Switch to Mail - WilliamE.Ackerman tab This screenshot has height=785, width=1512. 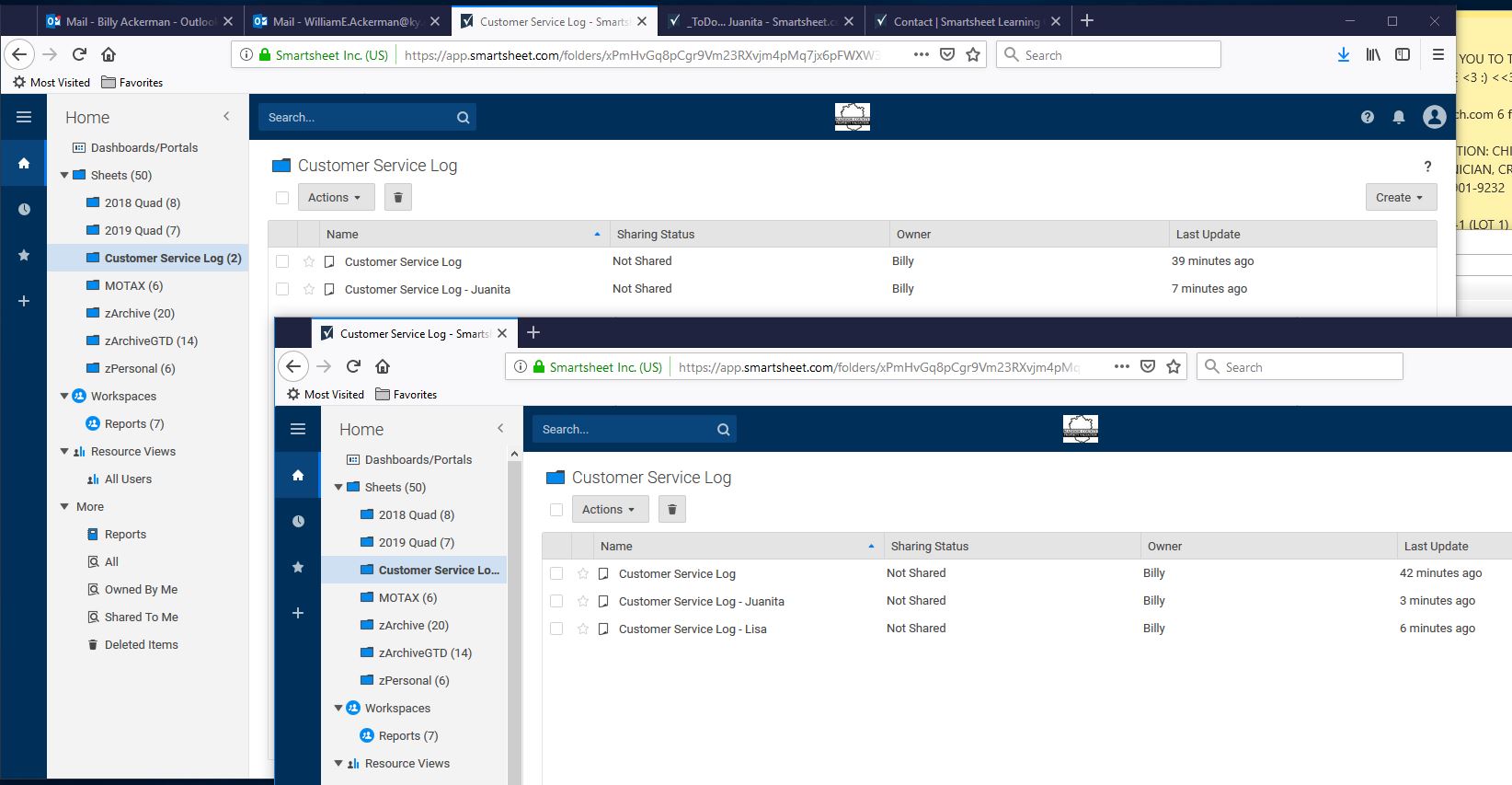click(348, 21)
